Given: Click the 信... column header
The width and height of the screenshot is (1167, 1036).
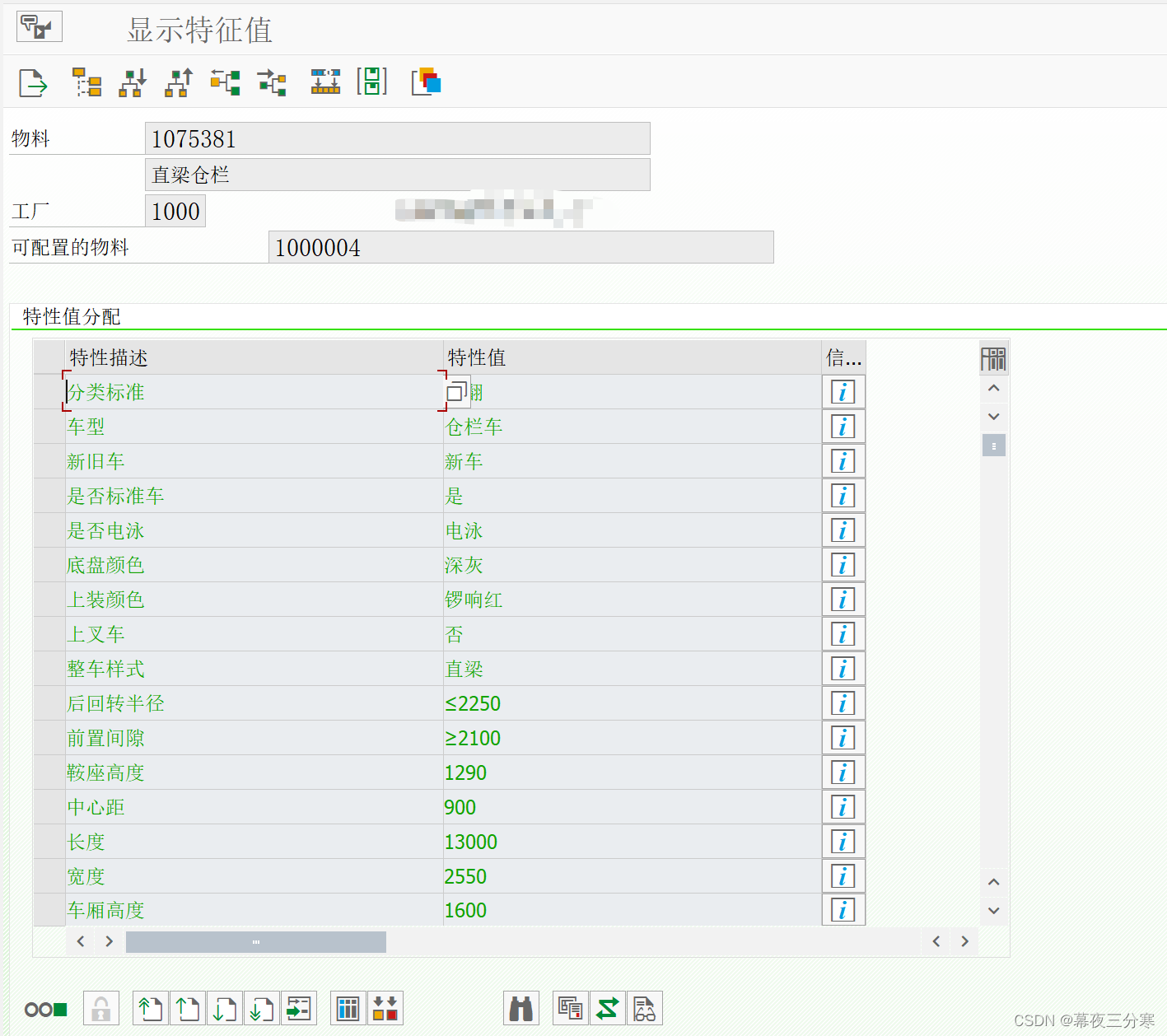Looking at the screenshot, I should [x=843, y=357].
